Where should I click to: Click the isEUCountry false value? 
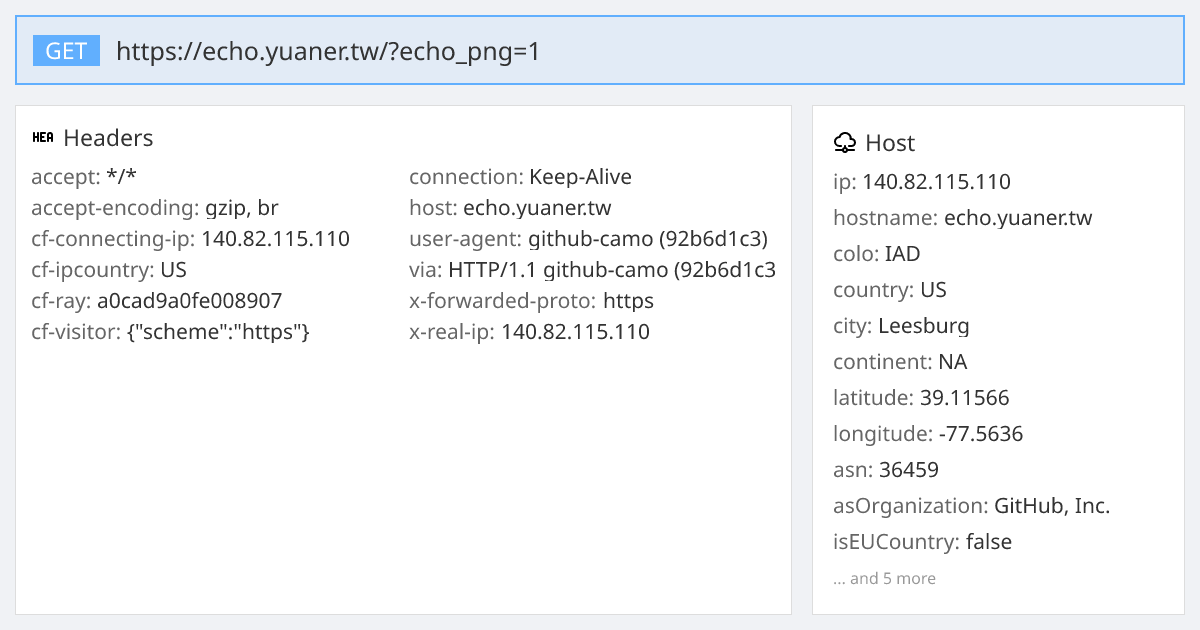989,542
